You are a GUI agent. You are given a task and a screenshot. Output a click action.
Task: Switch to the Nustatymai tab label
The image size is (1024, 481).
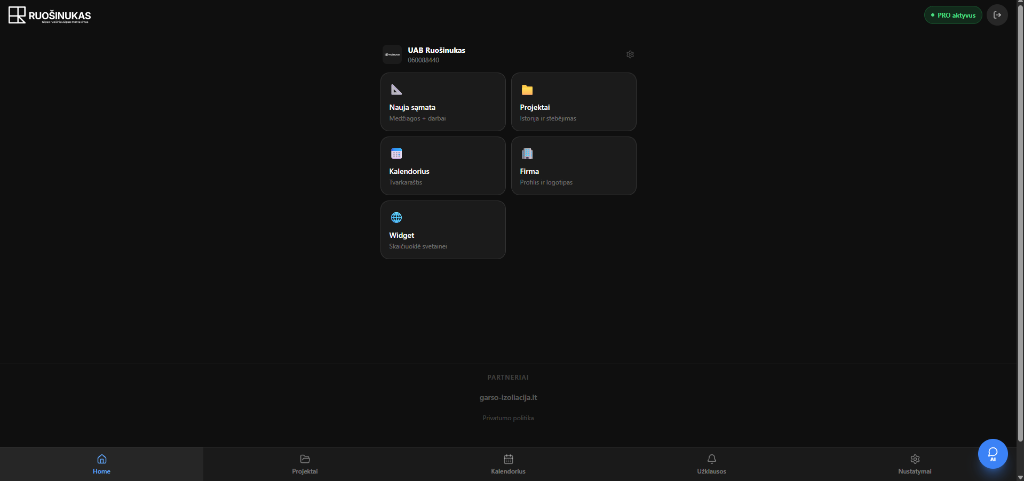click(x=915, y=471)
